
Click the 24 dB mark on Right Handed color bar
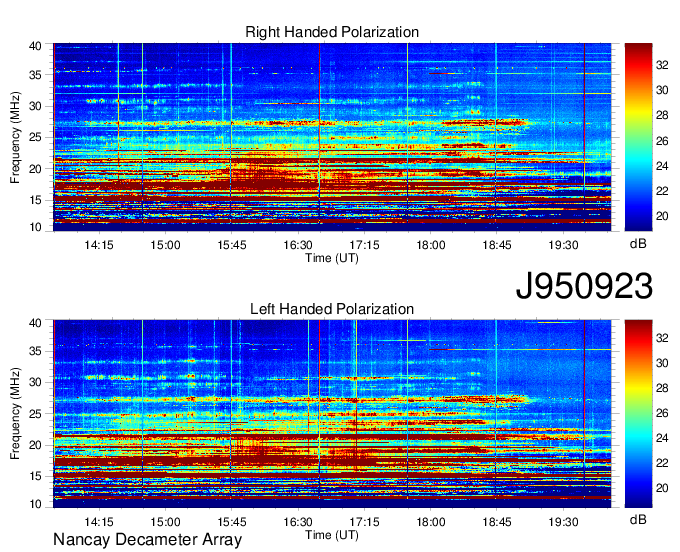tap(662, 166)
